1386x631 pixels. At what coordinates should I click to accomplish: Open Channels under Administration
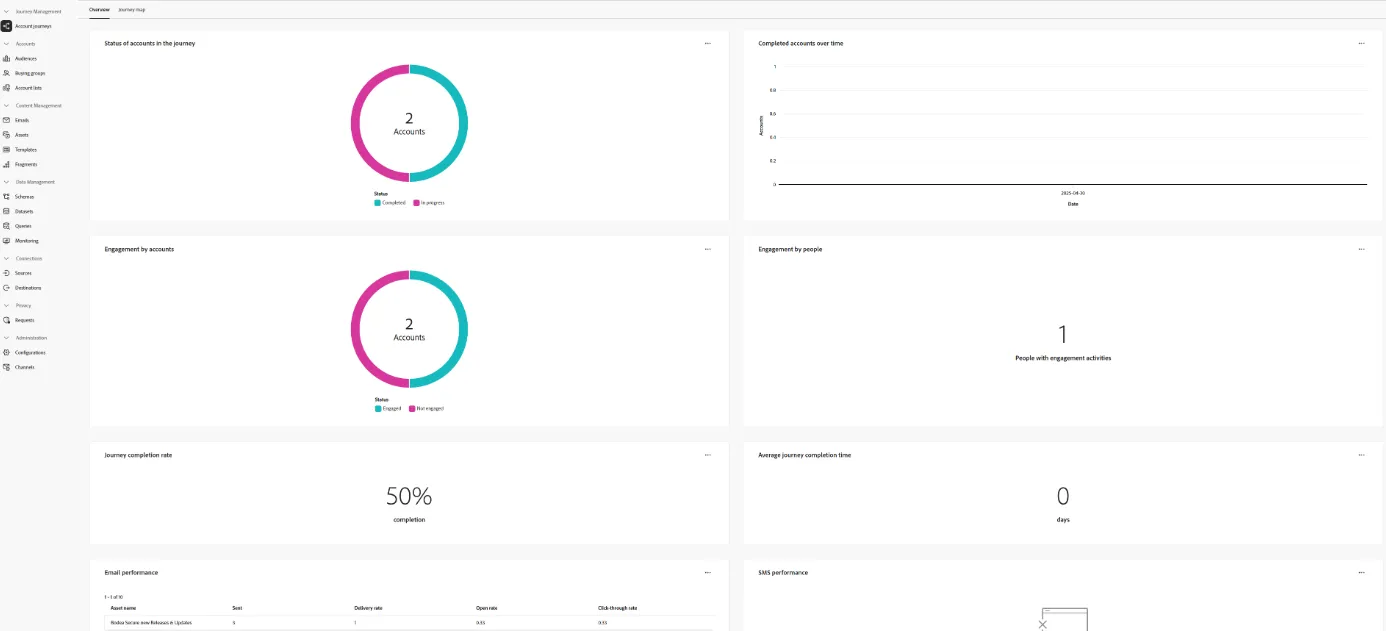[x=25, y=367]
